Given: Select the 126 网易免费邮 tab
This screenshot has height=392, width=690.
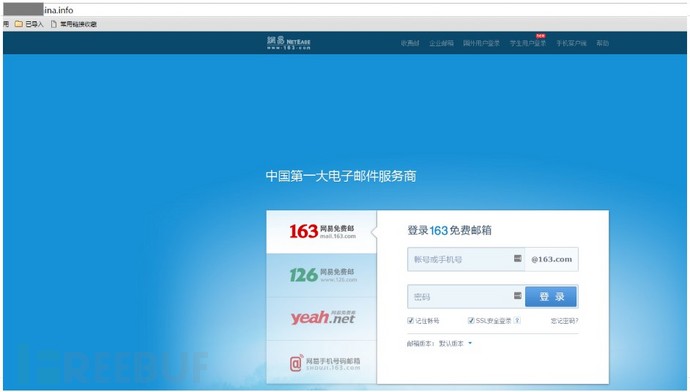Looking at the screenshot, I should coord(321,275).
